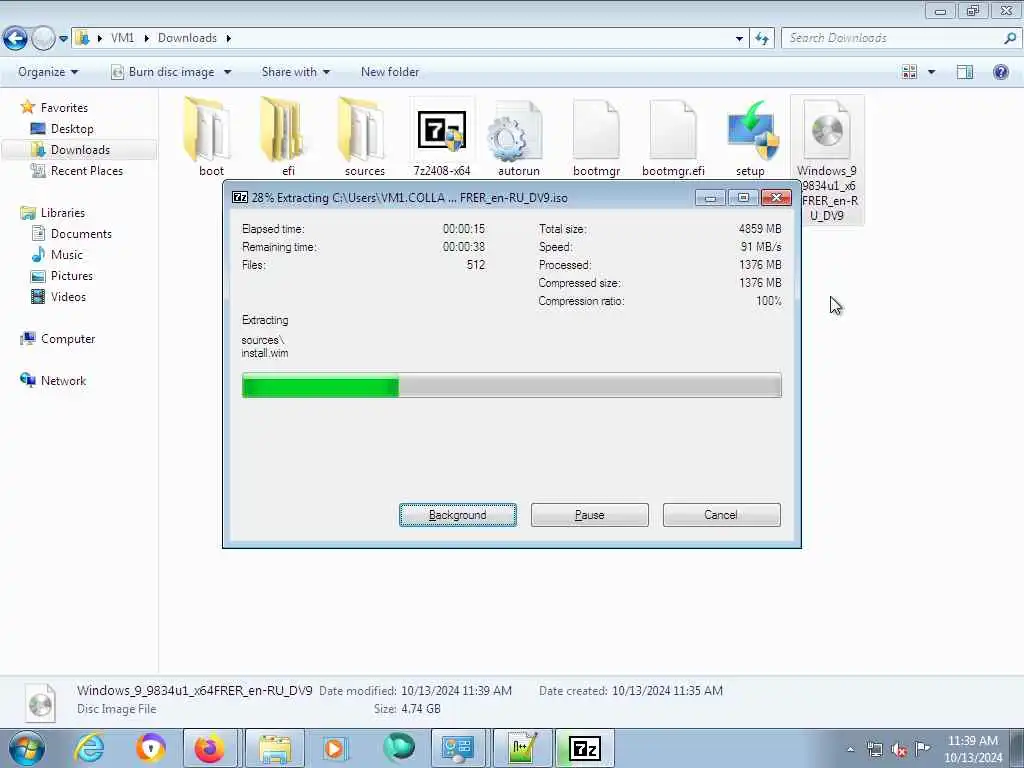The image size is (1024, 768).
Task: Open Pictures library in navigation pane
Action: 72,276
